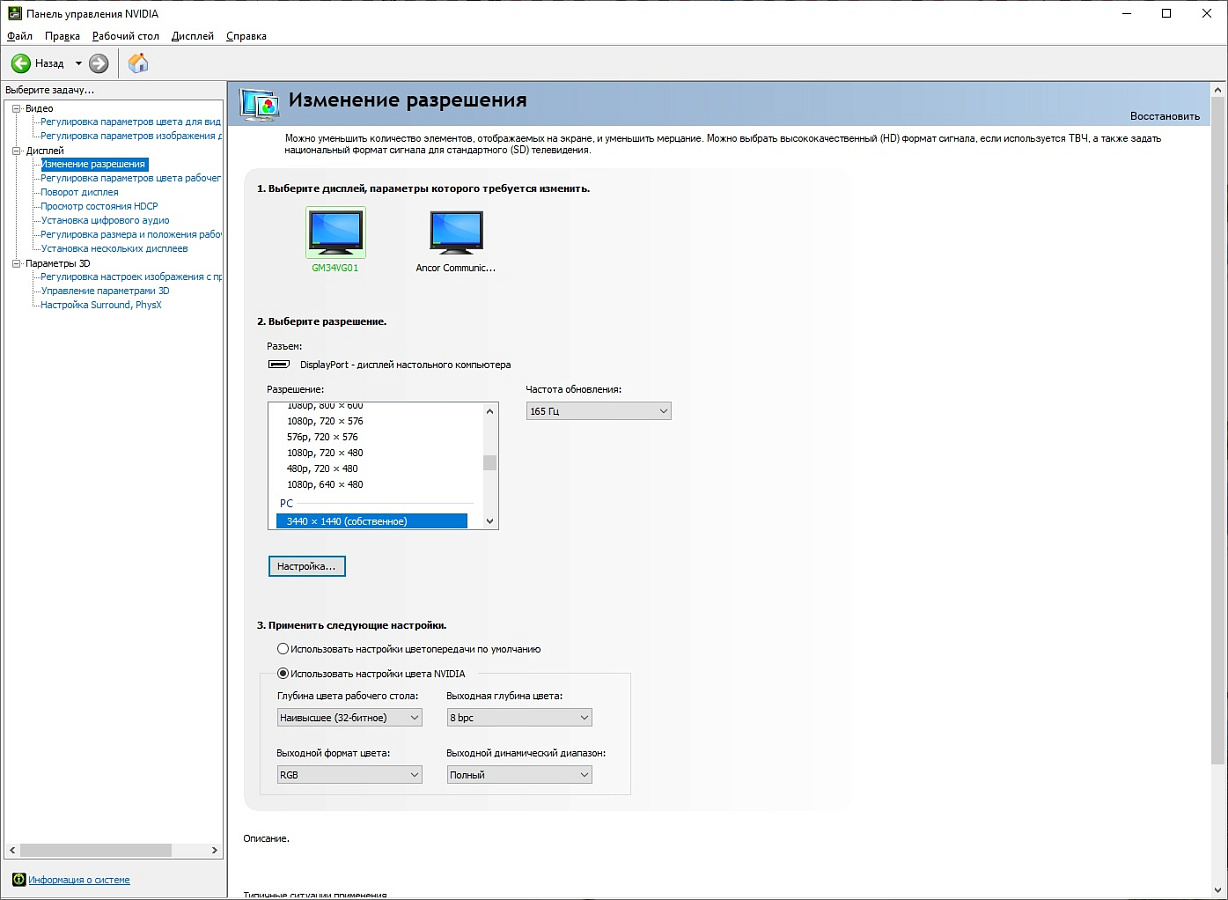Select the Ancor Communic... display icon
This screenshot has height=900, width=1228.
[x=456, y=232]
